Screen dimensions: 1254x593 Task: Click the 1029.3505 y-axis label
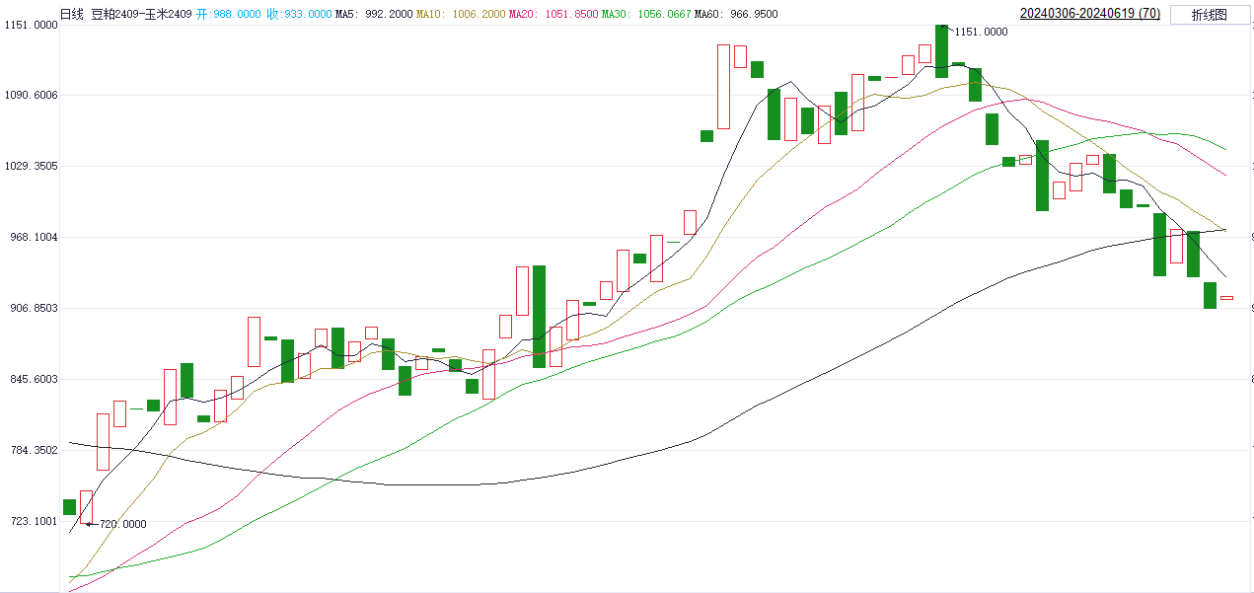tap(30, 166)
